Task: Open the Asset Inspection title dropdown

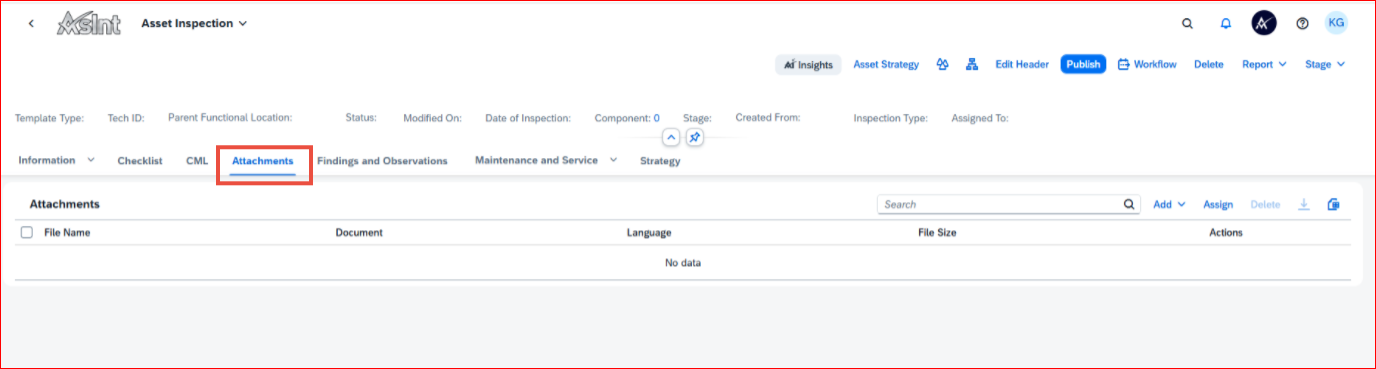Action: tap(194, 23)
